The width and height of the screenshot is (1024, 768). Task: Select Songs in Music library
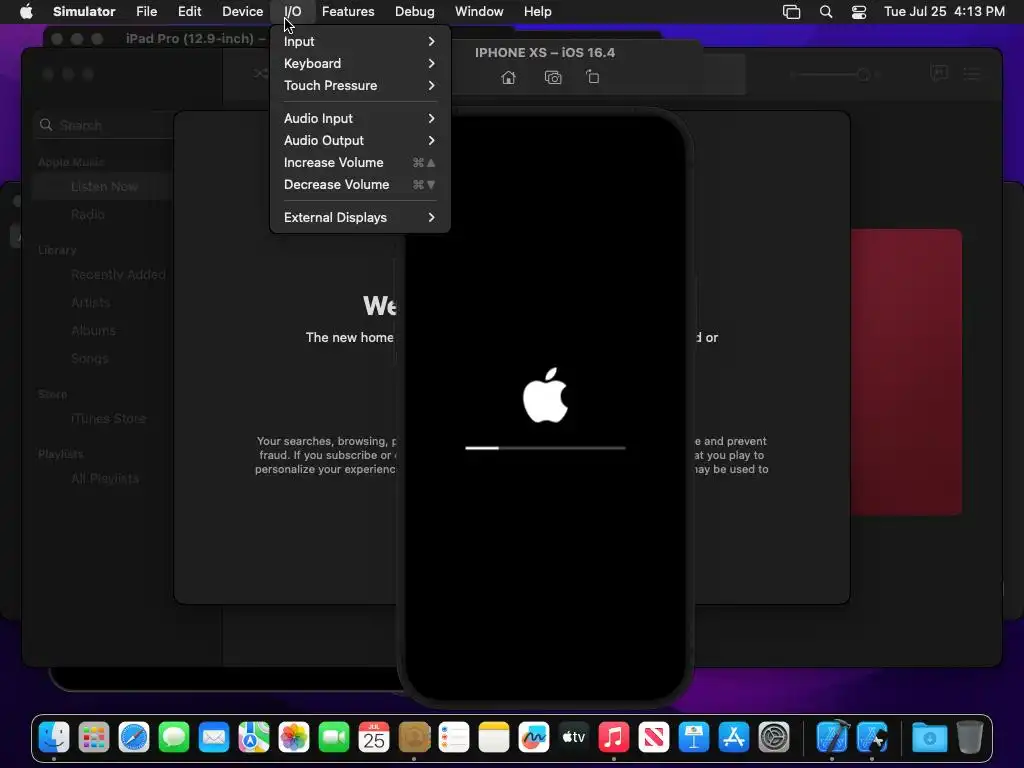(x=89, y=359)
